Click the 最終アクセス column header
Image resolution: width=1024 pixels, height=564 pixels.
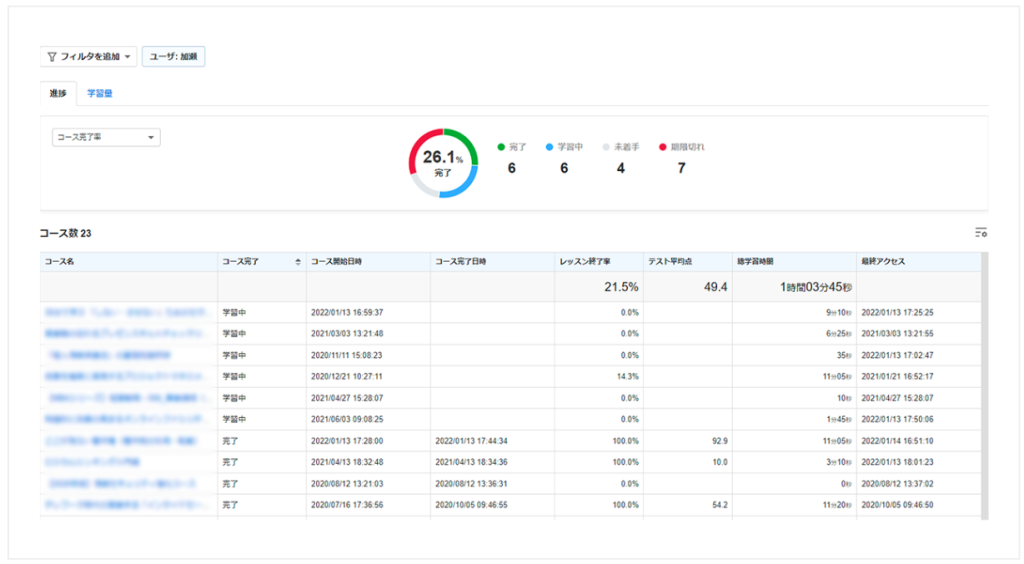click(x=883, y=262)
